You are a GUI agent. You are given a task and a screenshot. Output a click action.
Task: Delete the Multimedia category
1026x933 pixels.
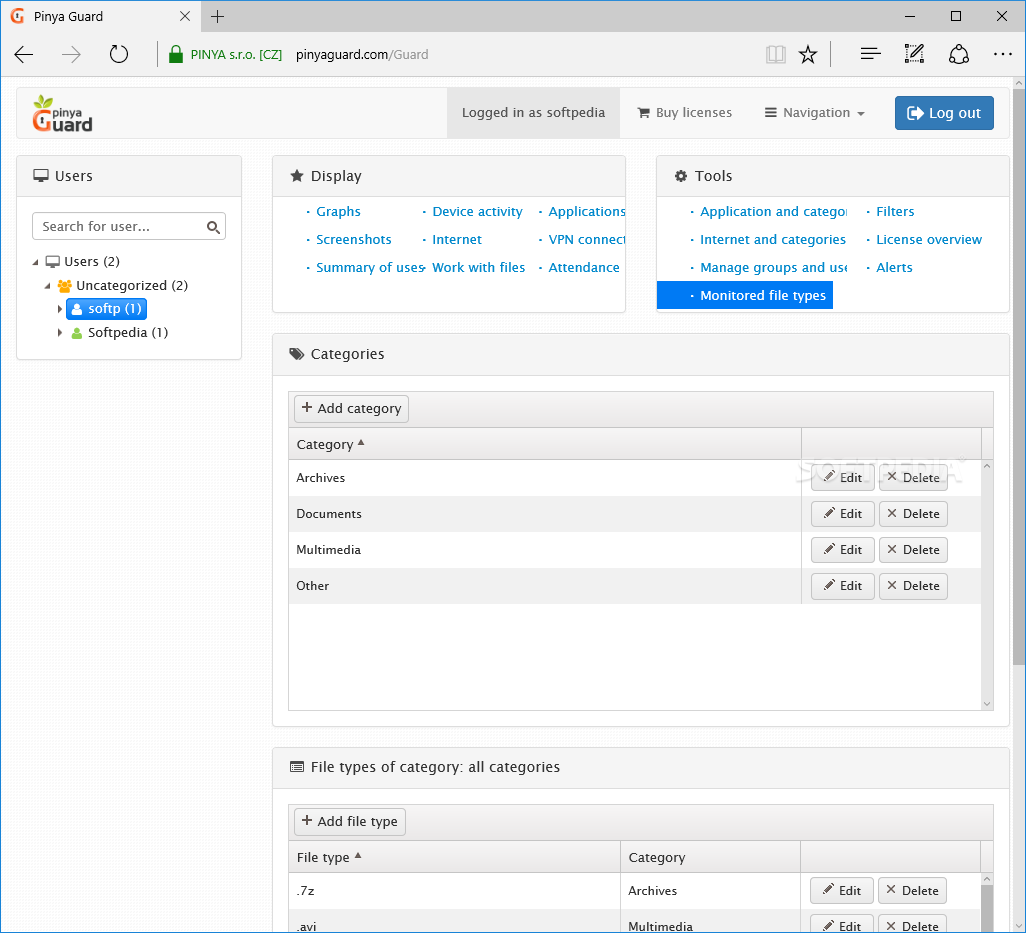point(913,550)
